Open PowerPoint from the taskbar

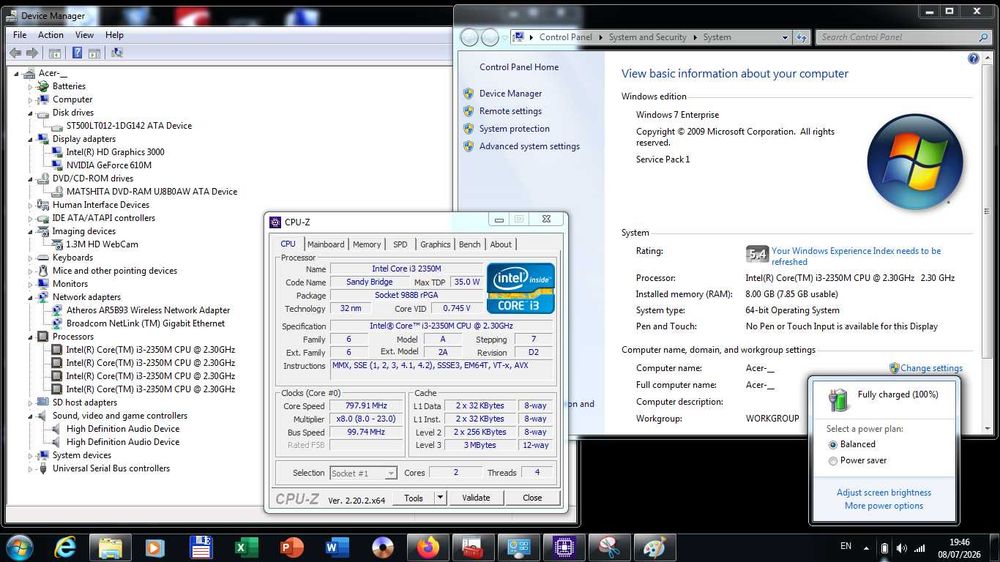pos(291,547)
